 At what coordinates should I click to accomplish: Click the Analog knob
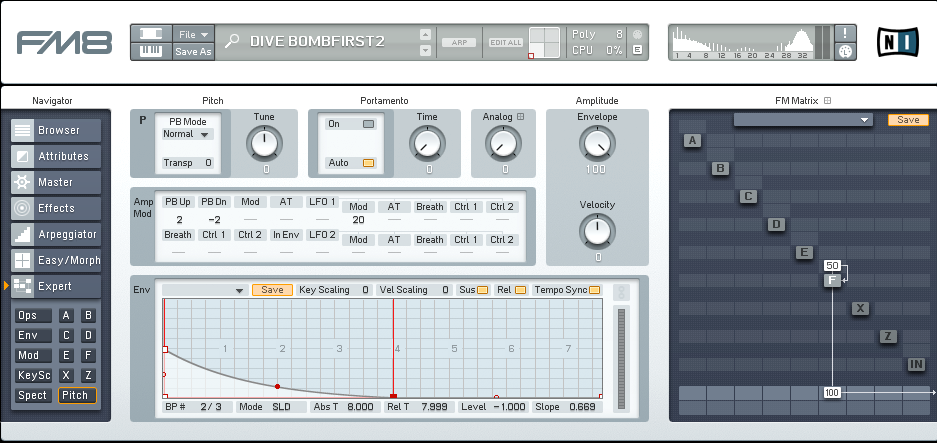click(x=503, y=143)
